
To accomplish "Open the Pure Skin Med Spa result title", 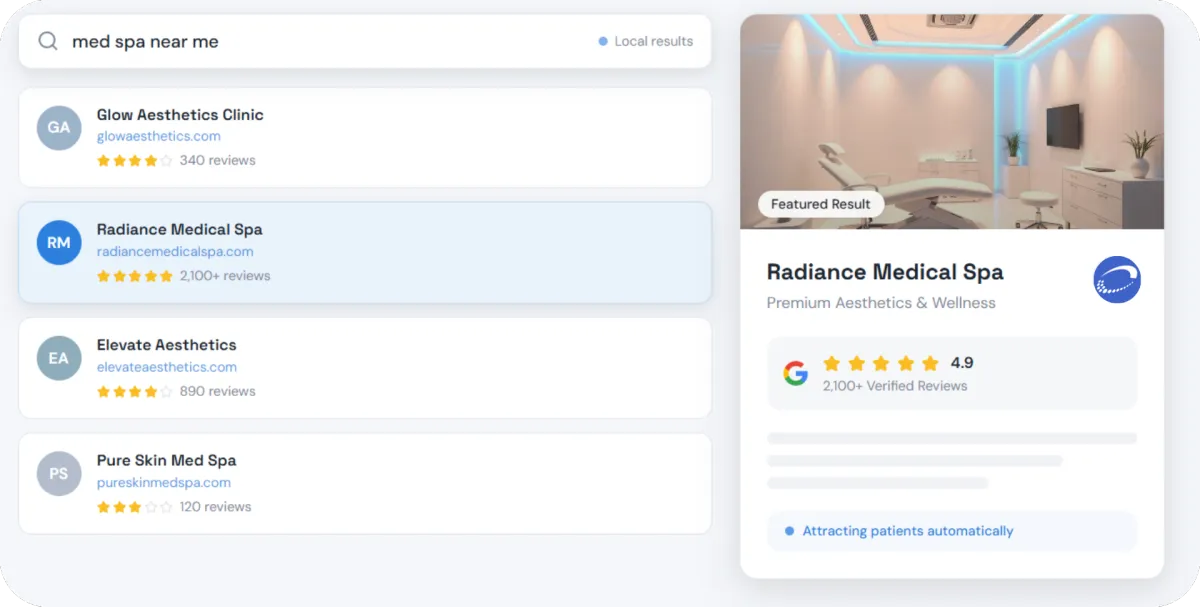I will point(167,460).
